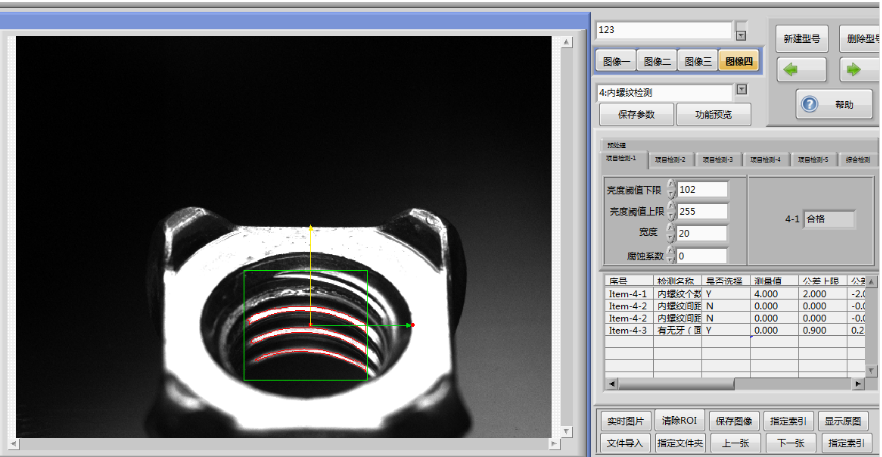Switch to the 综合检测 tab

857,159
